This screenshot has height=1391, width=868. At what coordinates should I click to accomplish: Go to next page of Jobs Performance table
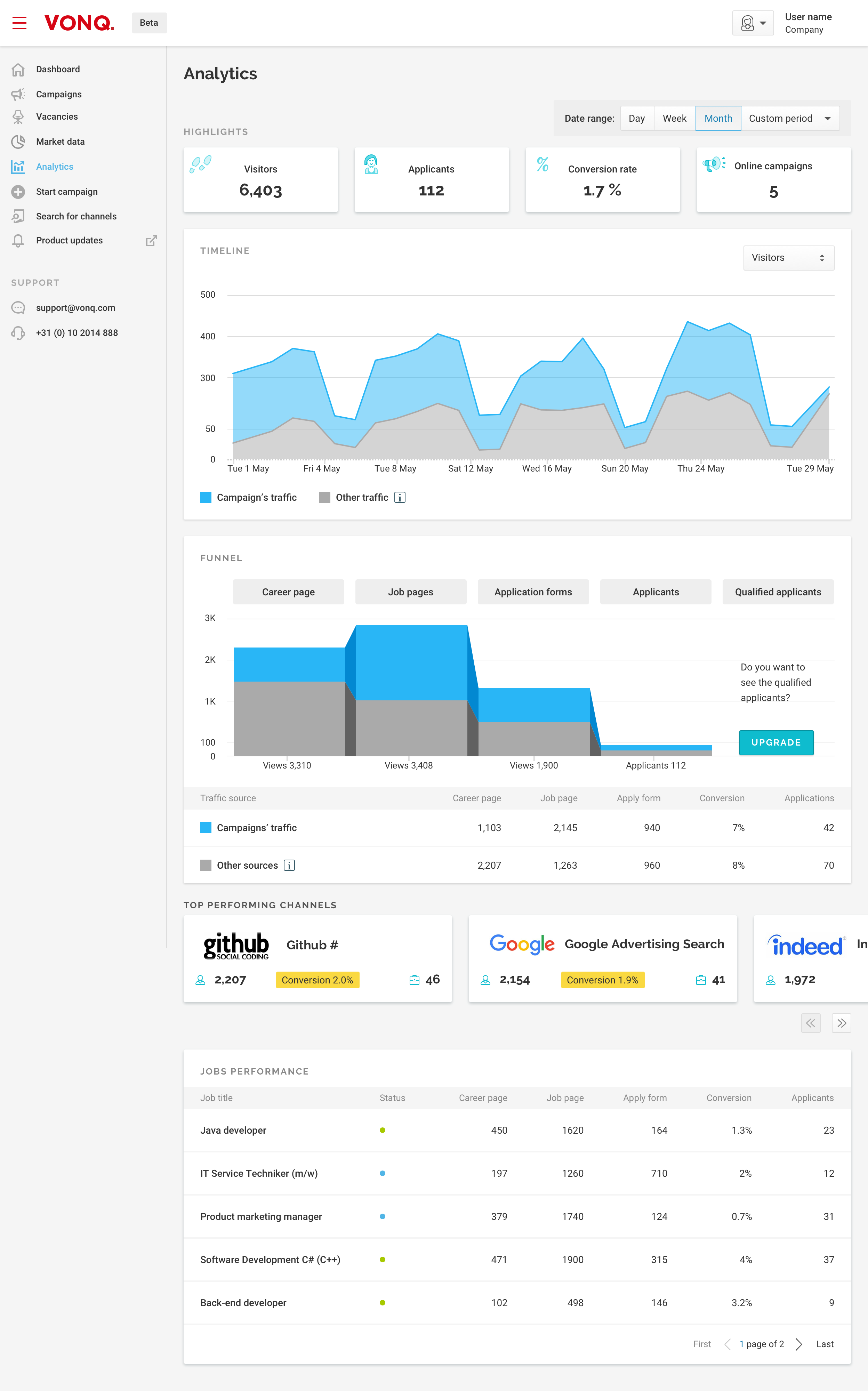(798, 1344)
